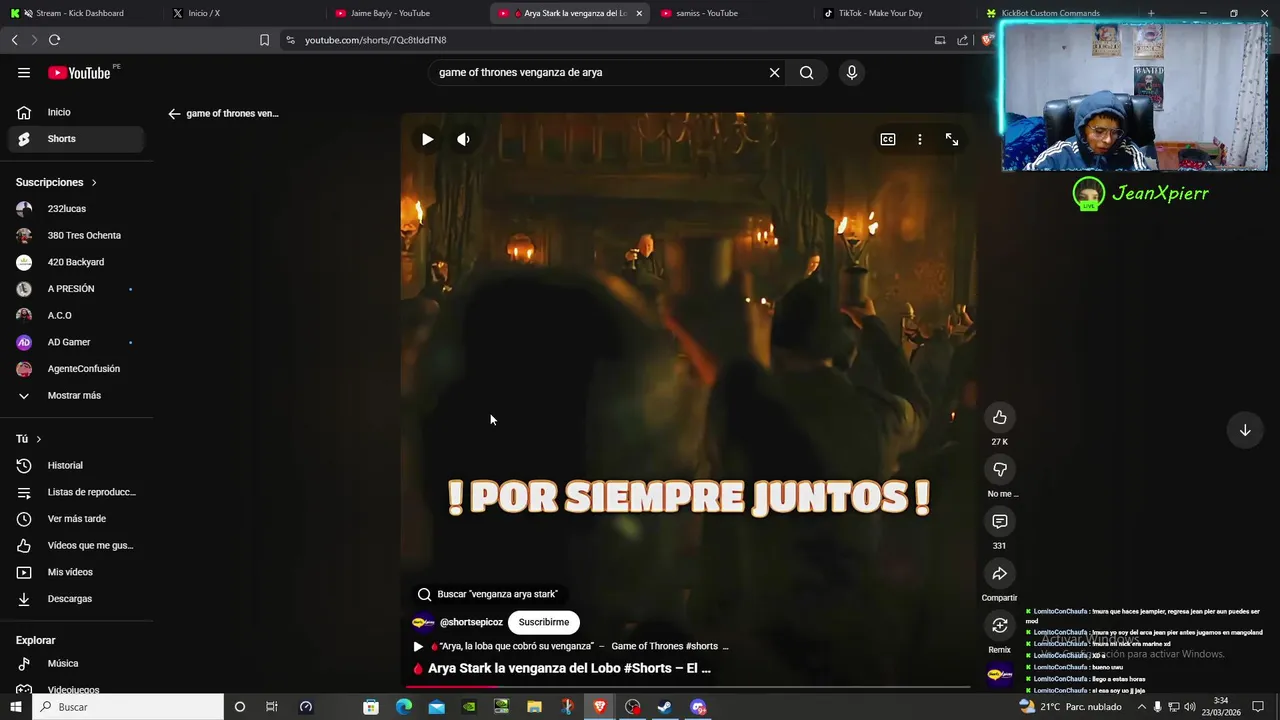
Task: Go to the YouTube logo home
Action: pos(79,73)
